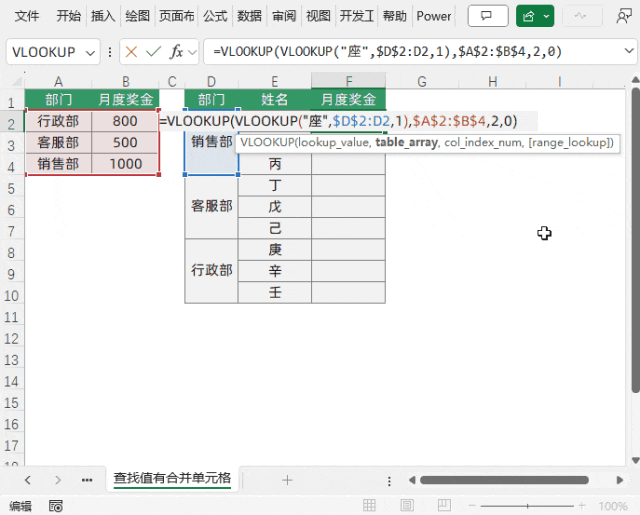Open the 公式 ribbon tab
Viewport: 640px width, 515px height.
[x=214, y=16]
